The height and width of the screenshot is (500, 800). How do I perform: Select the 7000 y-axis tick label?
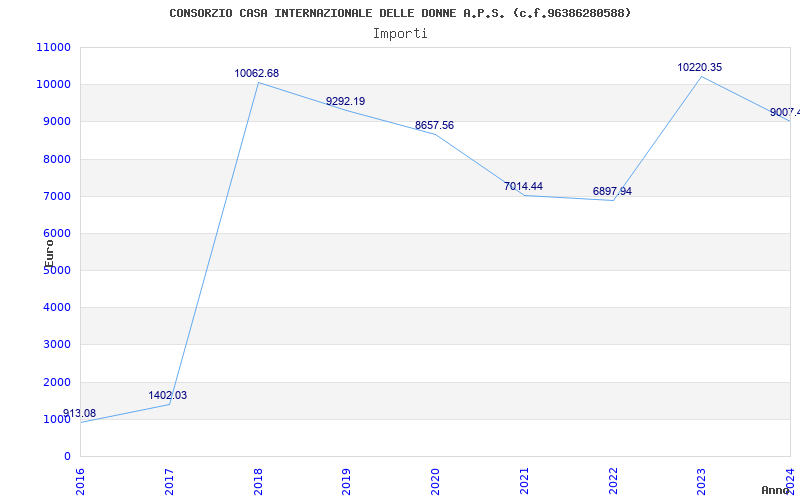pyautogui.click(x=56, y=196)
